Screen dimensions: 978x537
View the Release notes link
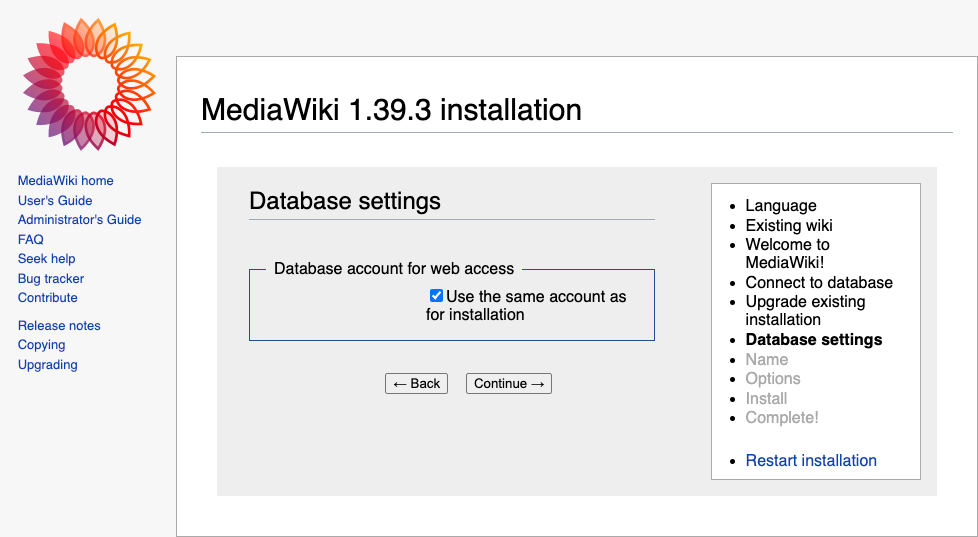point(59,326)
